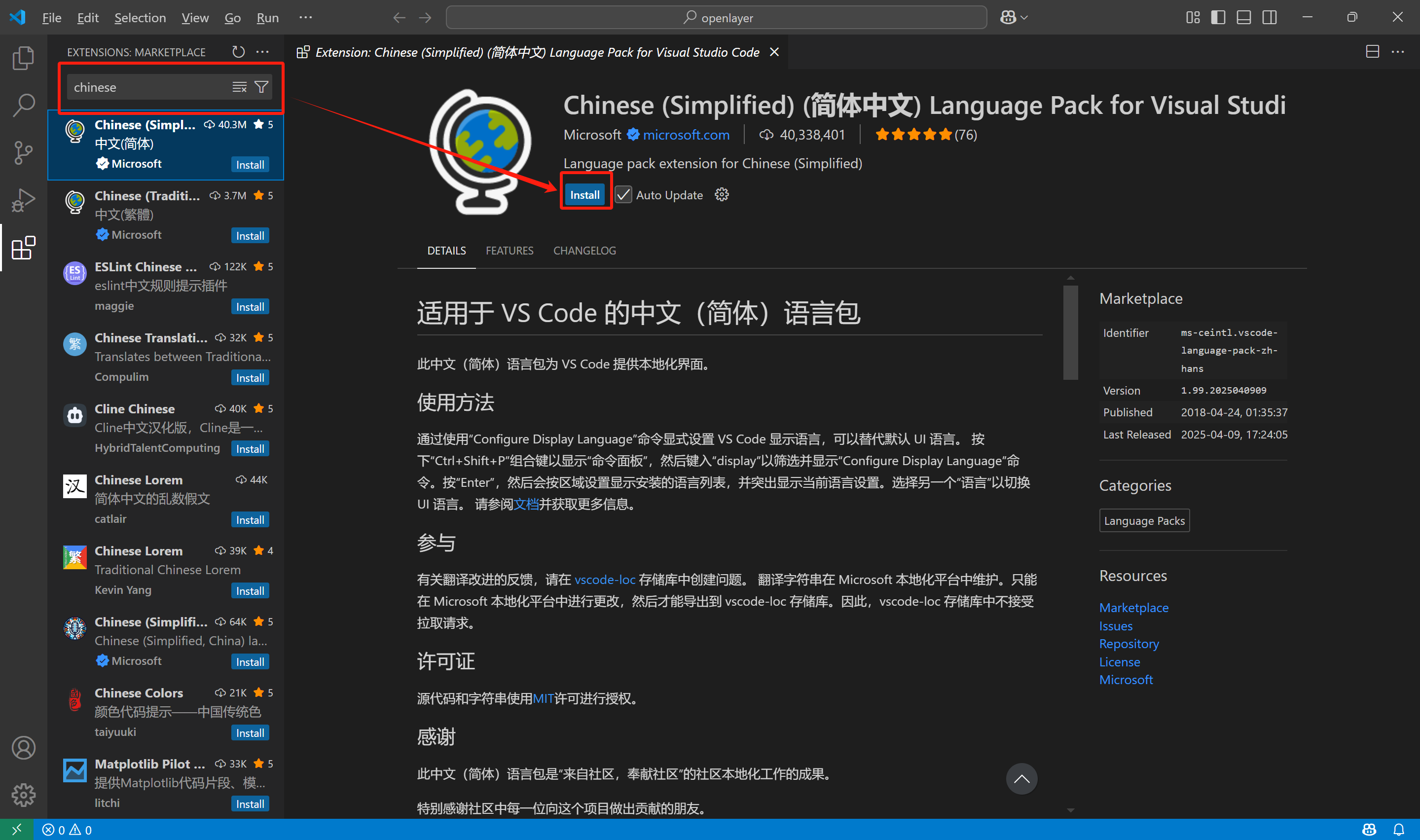Open the vscode-loc repository link
The height and width of the screenshot is (840, 1420).
click(x=604, y=580)
